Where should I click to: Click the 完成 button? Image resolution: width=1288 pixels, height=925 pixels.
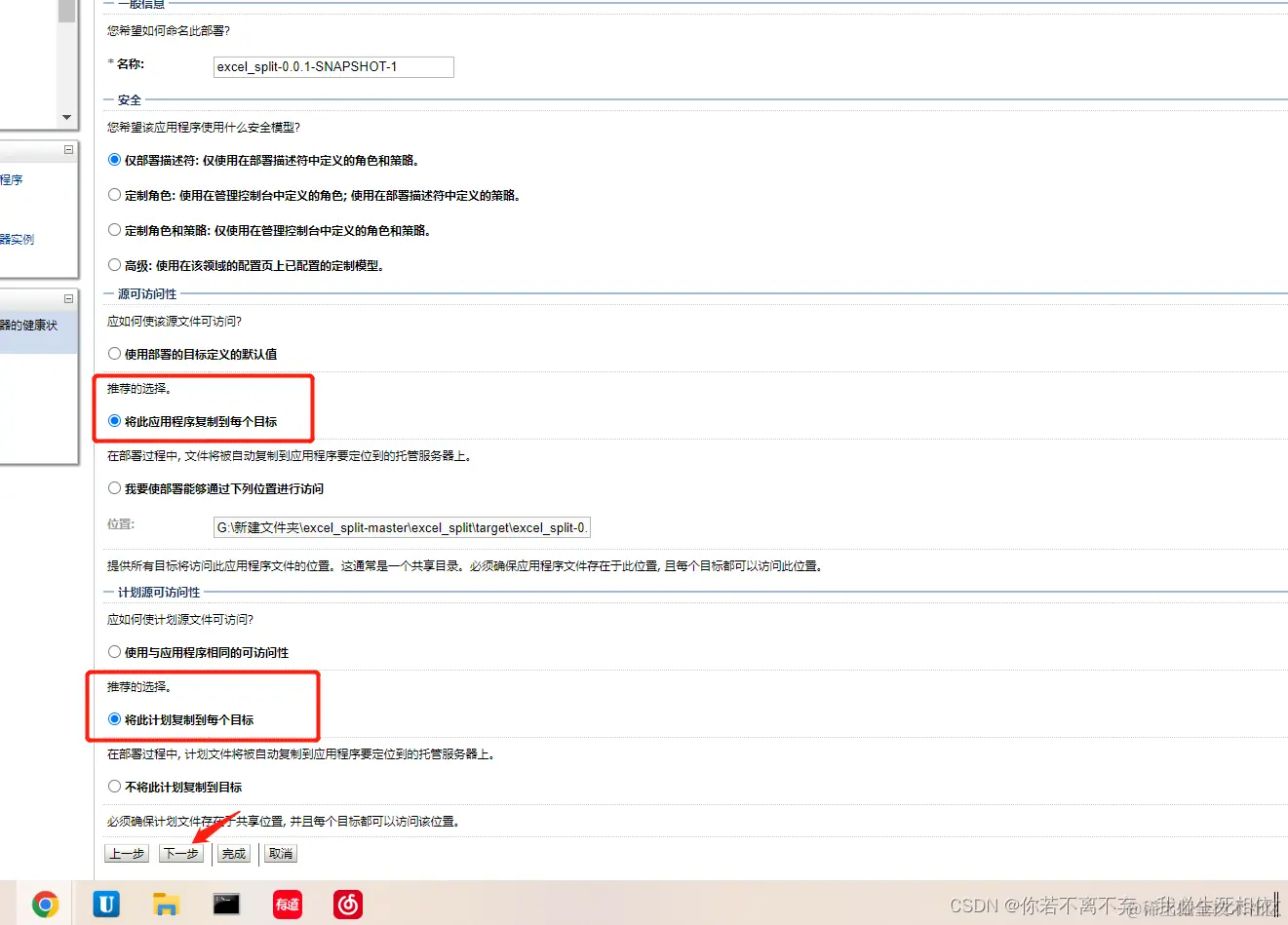click(x=234, y=854)
